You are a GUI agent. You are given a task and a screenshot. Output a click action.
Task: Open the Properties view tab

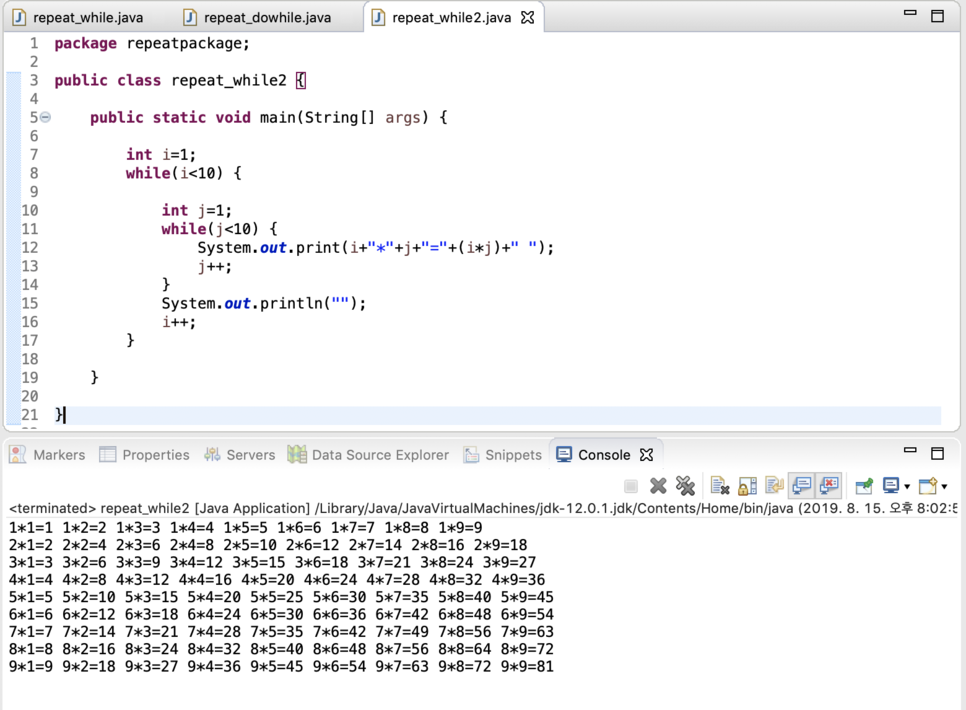(x=144, y=455)
